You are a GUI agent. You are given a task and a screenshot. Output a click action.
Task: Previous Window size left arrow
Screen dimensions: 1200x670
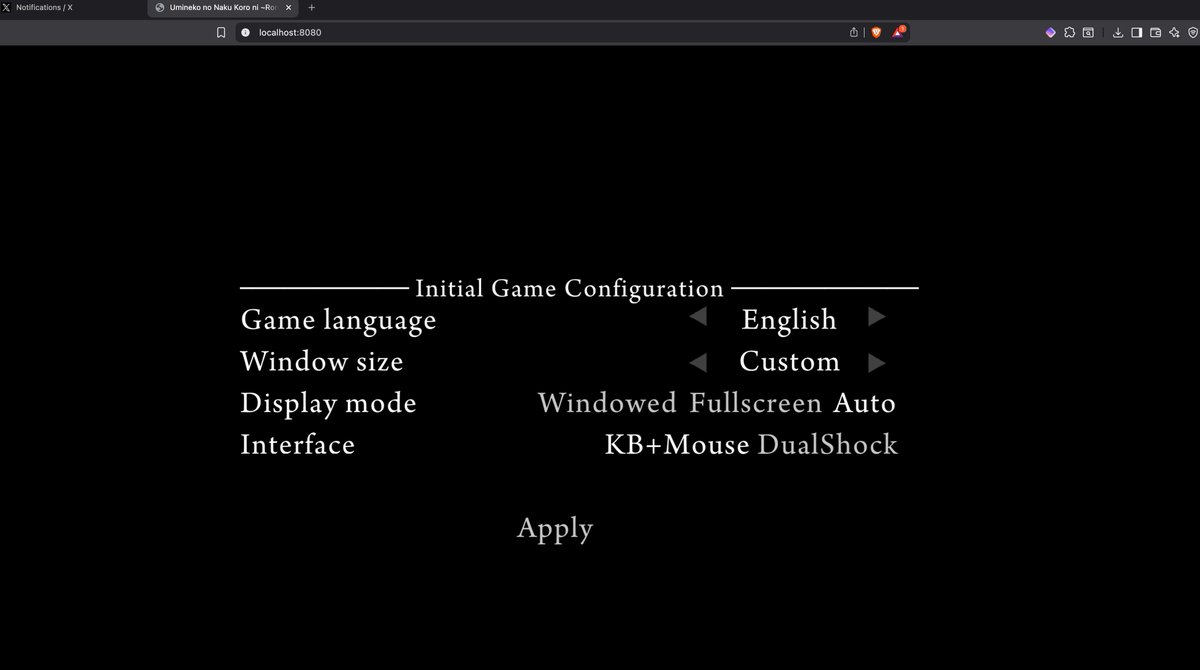pyautogui.click(x=698, y=362)
